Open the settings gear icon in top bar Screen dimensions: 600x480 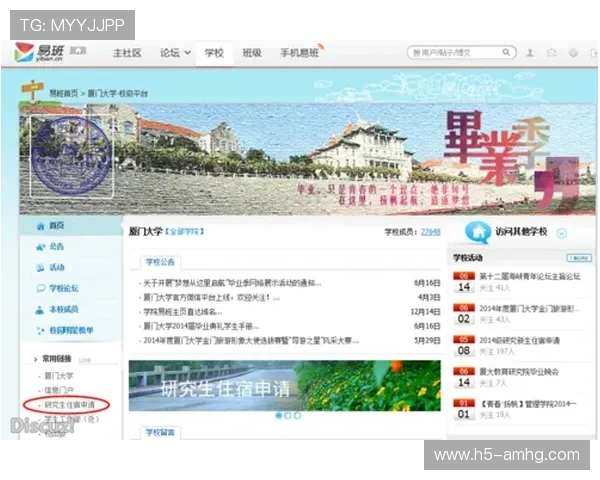tap(573, 53)
